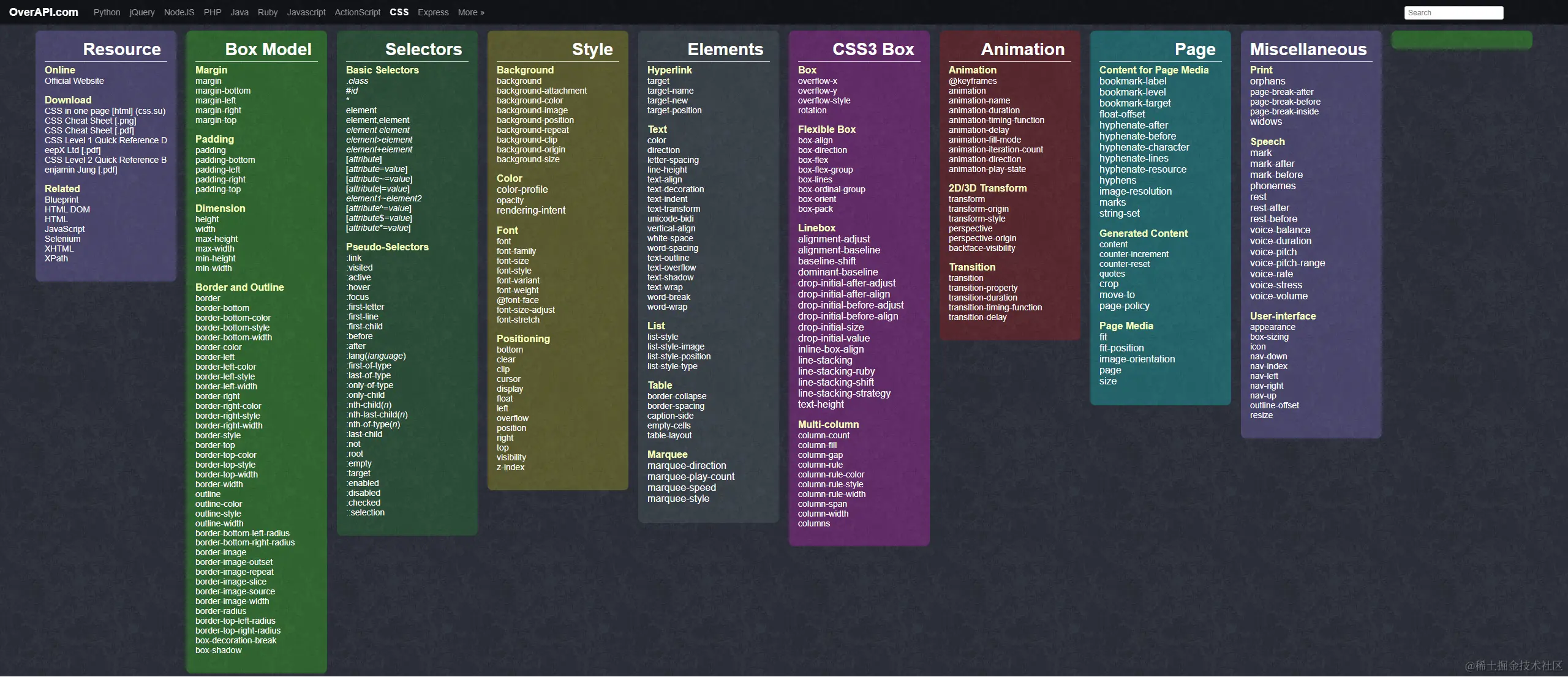
Task: Open marquee-speed in the Elements panel
Action: click(681, 487)
